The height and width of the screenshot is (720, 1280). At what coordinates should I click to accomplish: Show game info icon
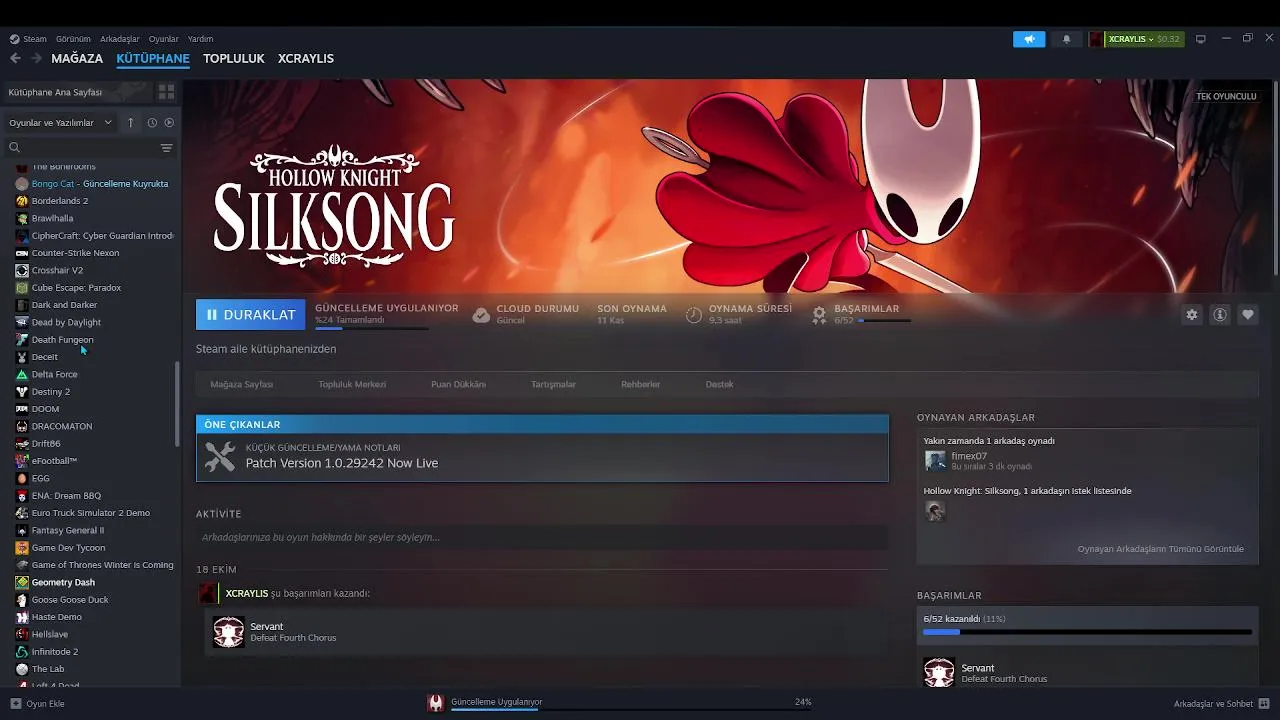tap(1220, 314)
